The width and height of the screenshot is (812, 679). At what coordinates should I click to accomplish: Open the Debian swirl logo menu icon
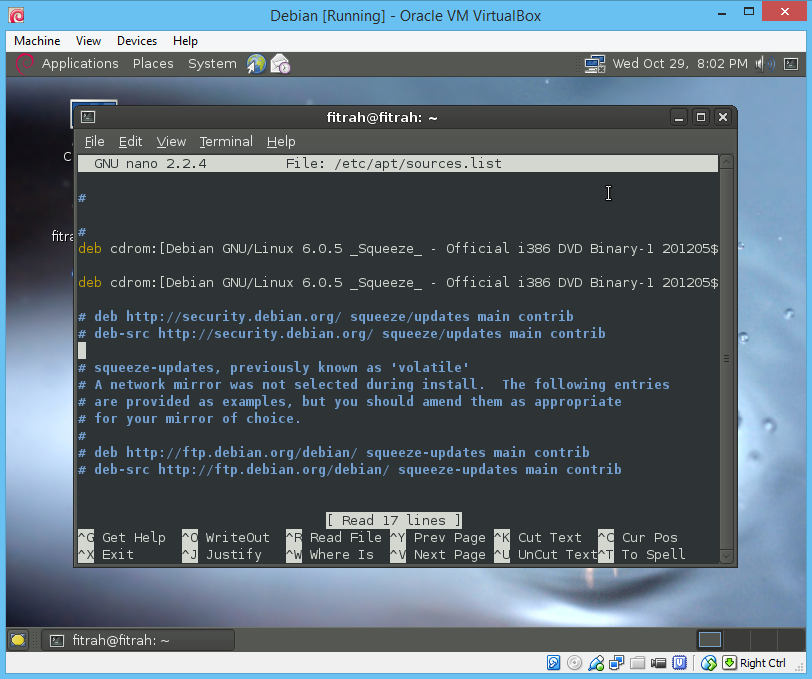[24, 64]
